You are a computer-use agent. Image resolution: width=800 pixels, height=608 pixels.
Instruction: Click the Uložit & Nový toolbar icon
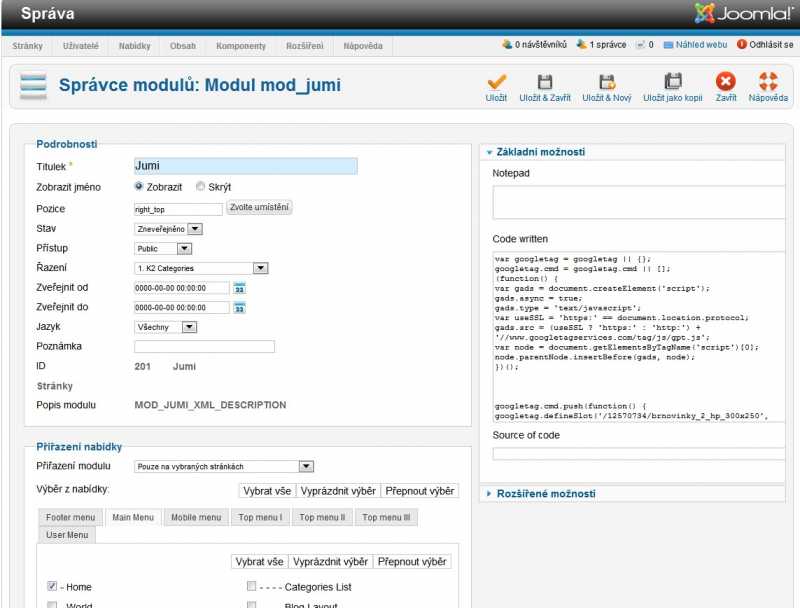606,83
